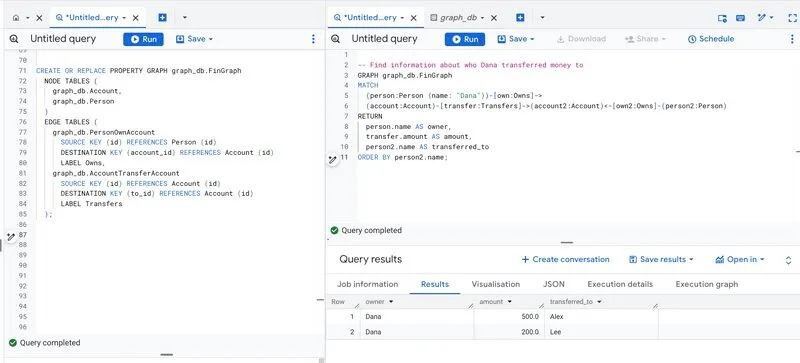Open the Share menu

645,39
